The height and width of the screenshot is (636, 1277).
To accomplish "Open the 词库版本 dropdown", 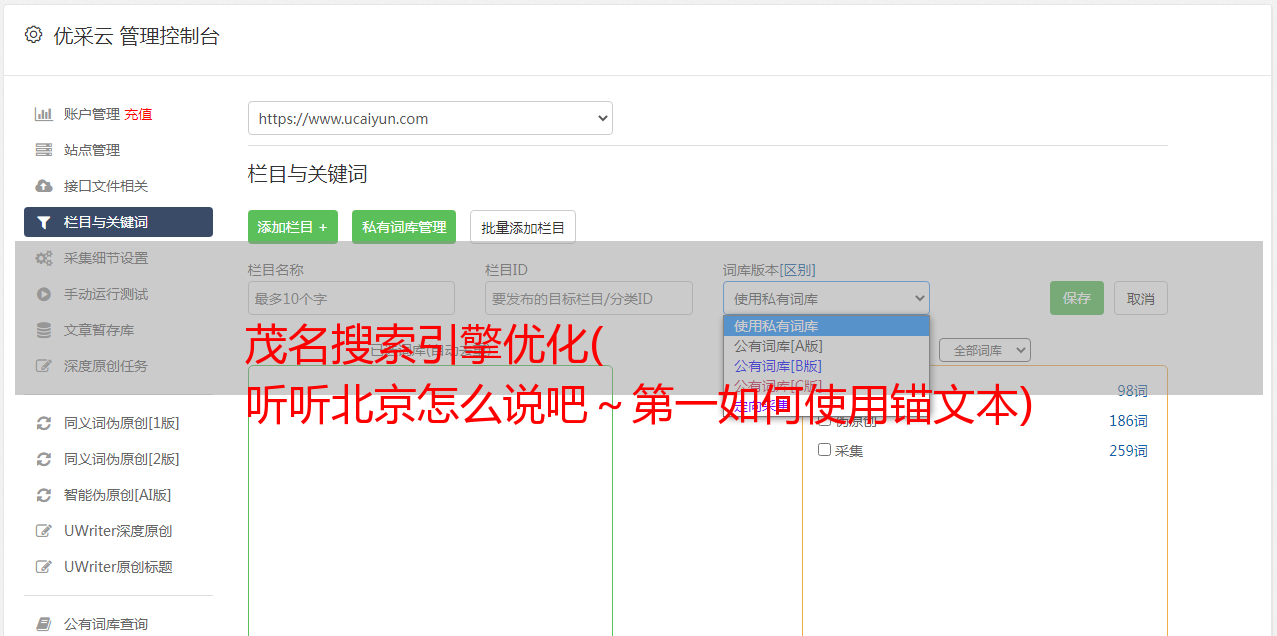I will point(826,298).
